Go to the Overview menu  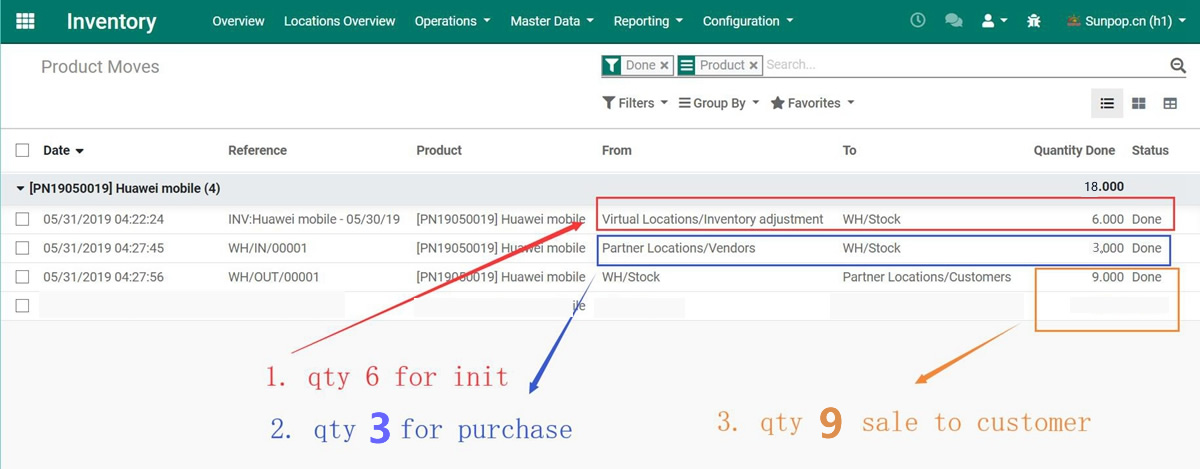point(238,21)
